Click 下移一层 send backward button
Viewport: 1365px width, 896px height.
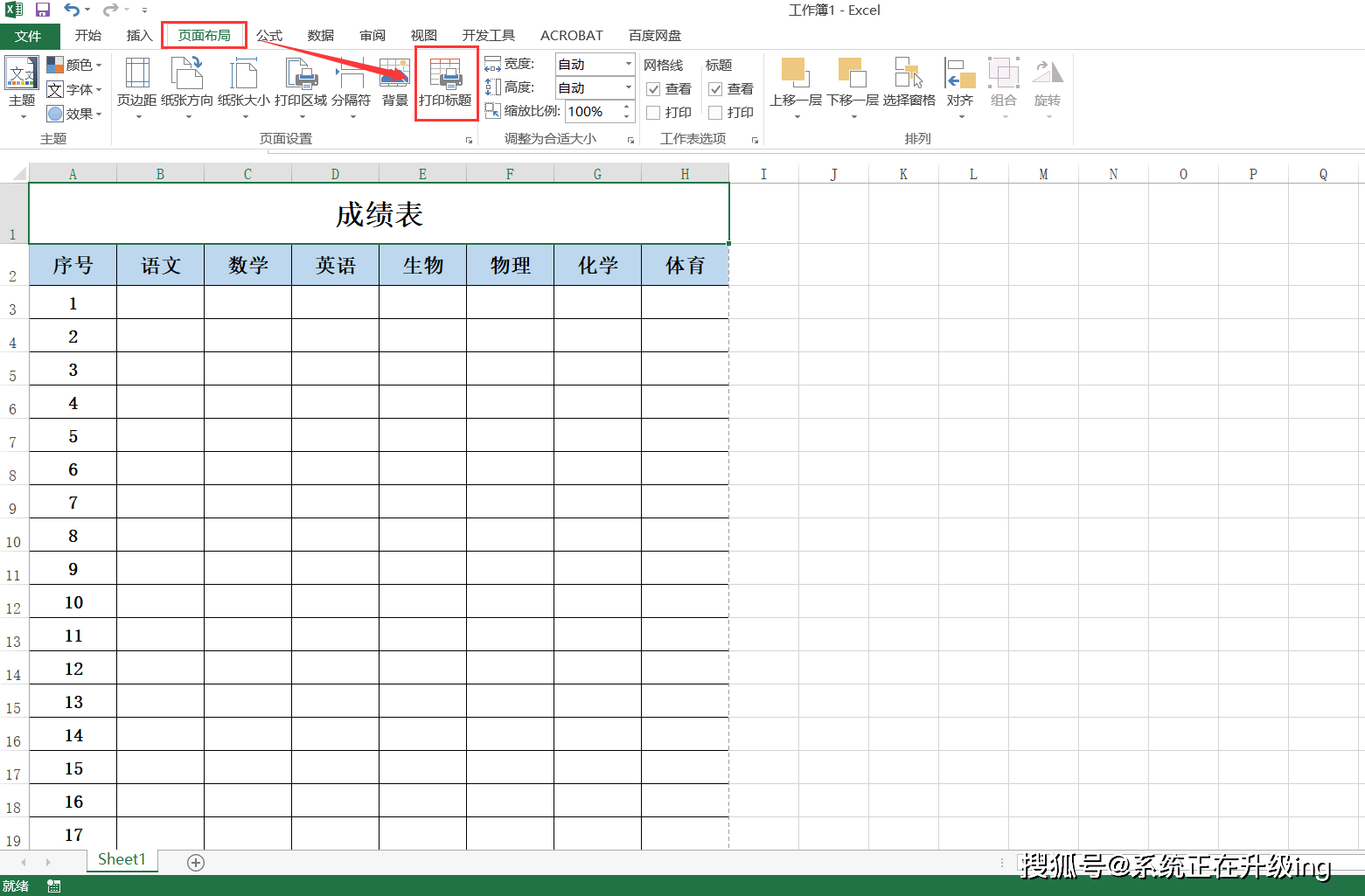tap(853, 87)
